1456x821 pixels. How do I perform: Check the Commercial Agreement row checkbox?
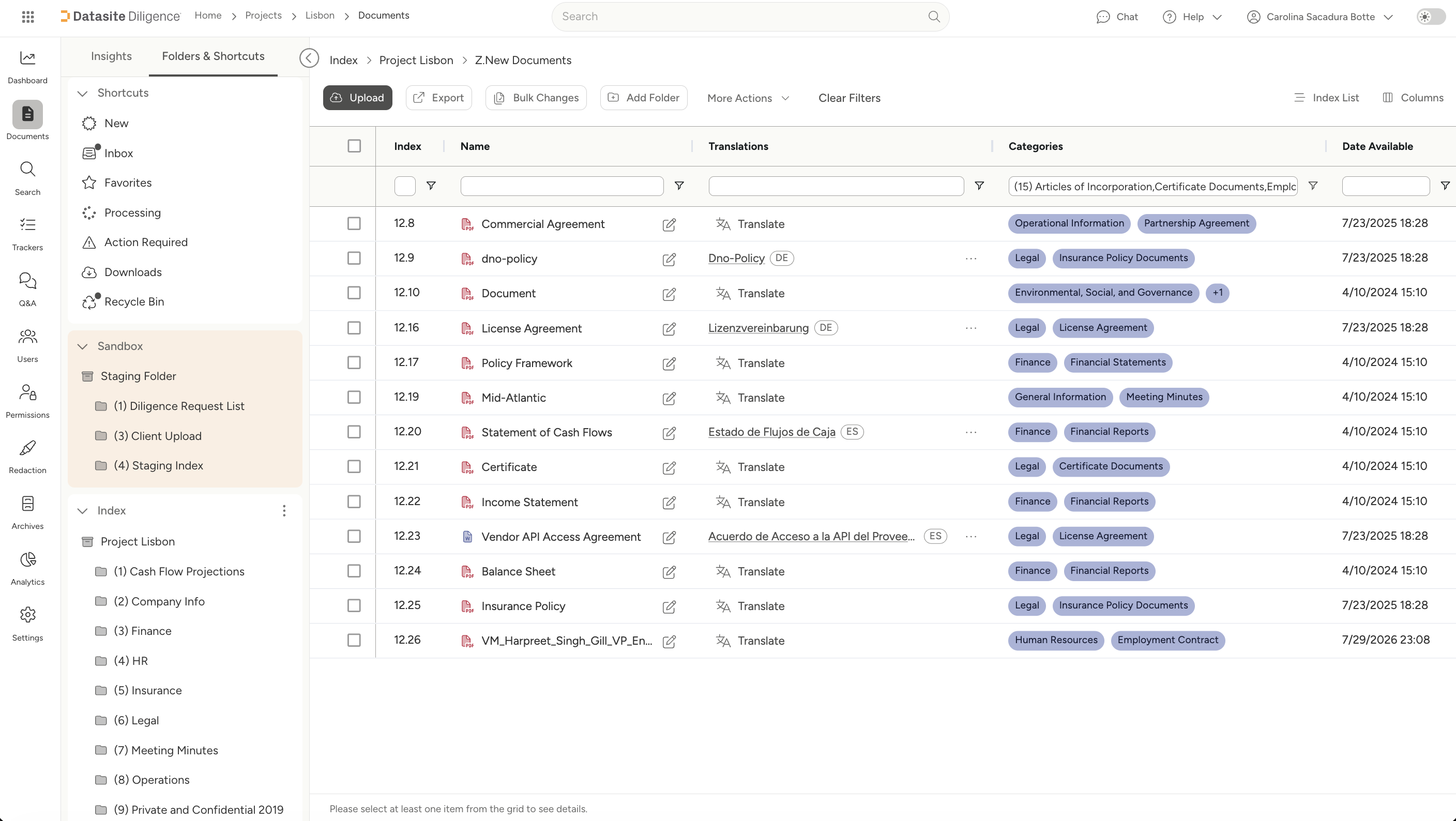coord(354,224)
